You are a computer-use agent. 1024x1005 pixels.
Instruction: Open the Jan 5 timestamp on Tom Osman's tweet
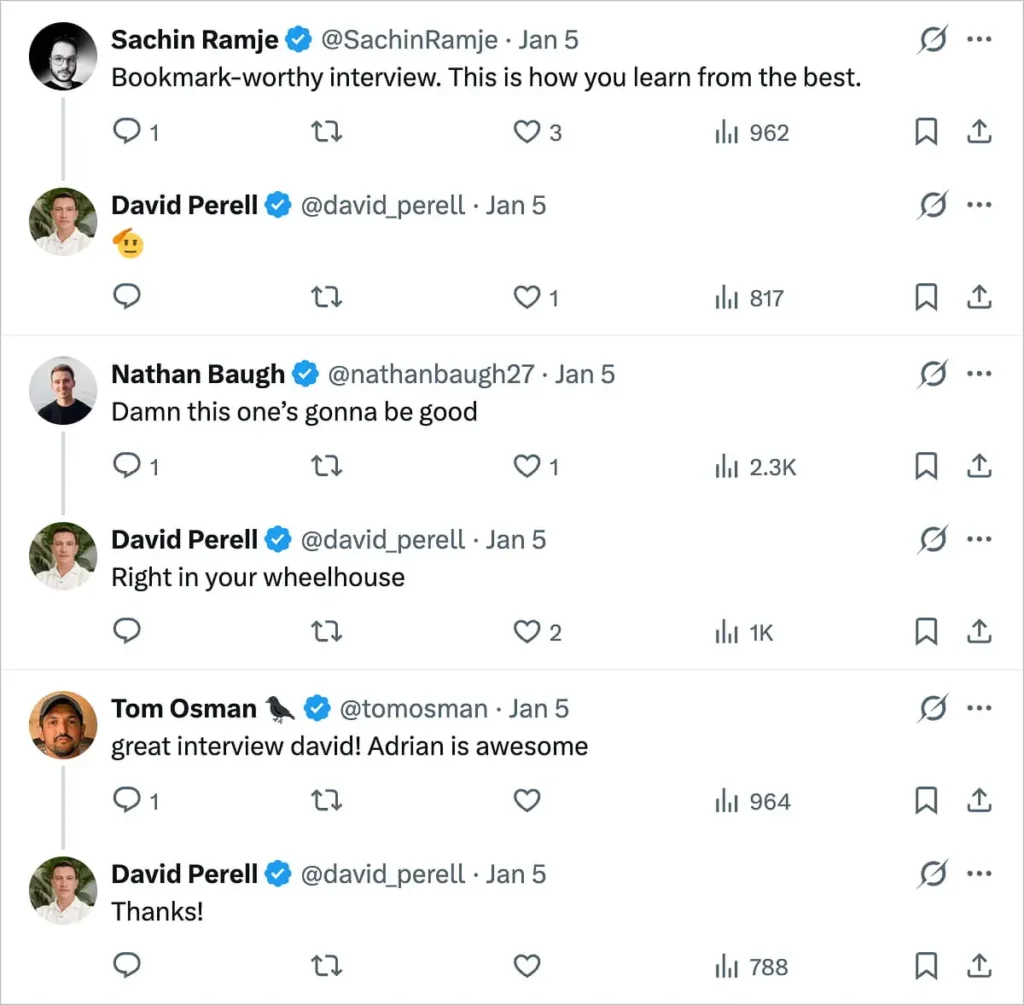click(538, 708)
